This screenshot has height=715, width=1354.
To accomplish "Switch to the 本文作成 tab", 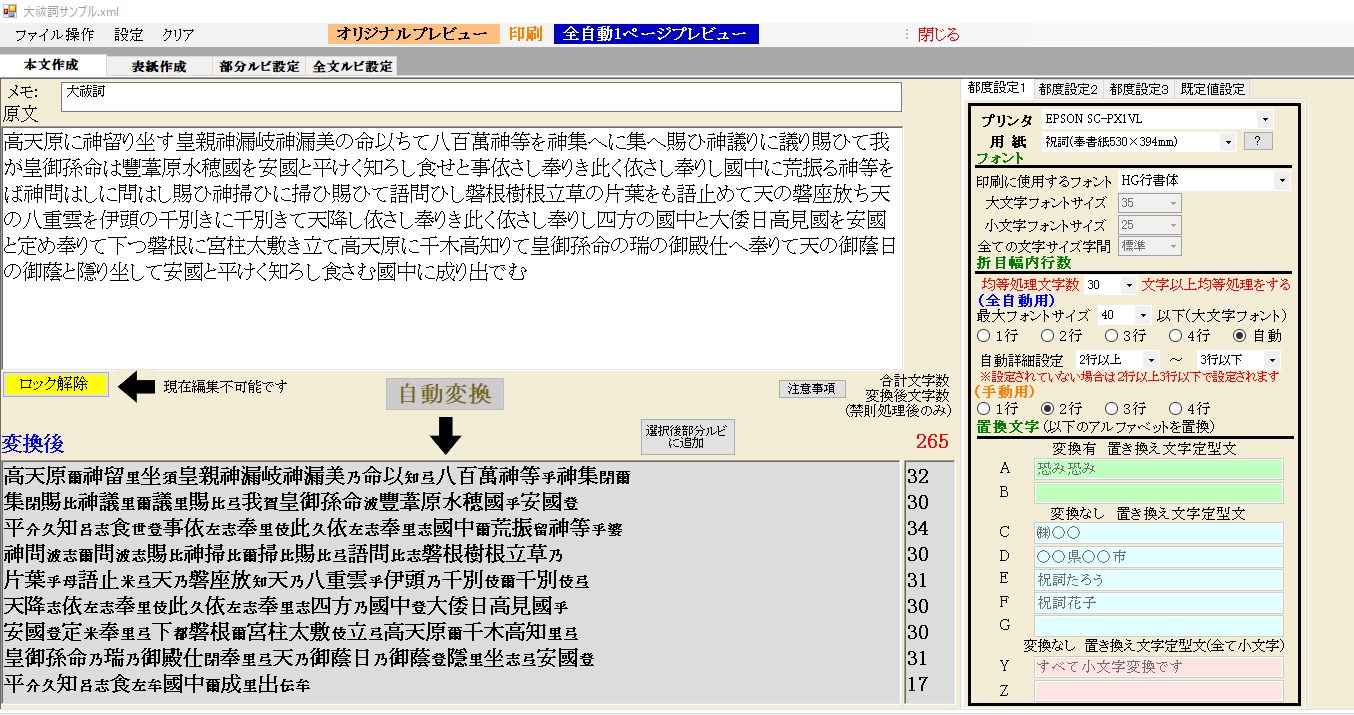I will click(51, 65).
